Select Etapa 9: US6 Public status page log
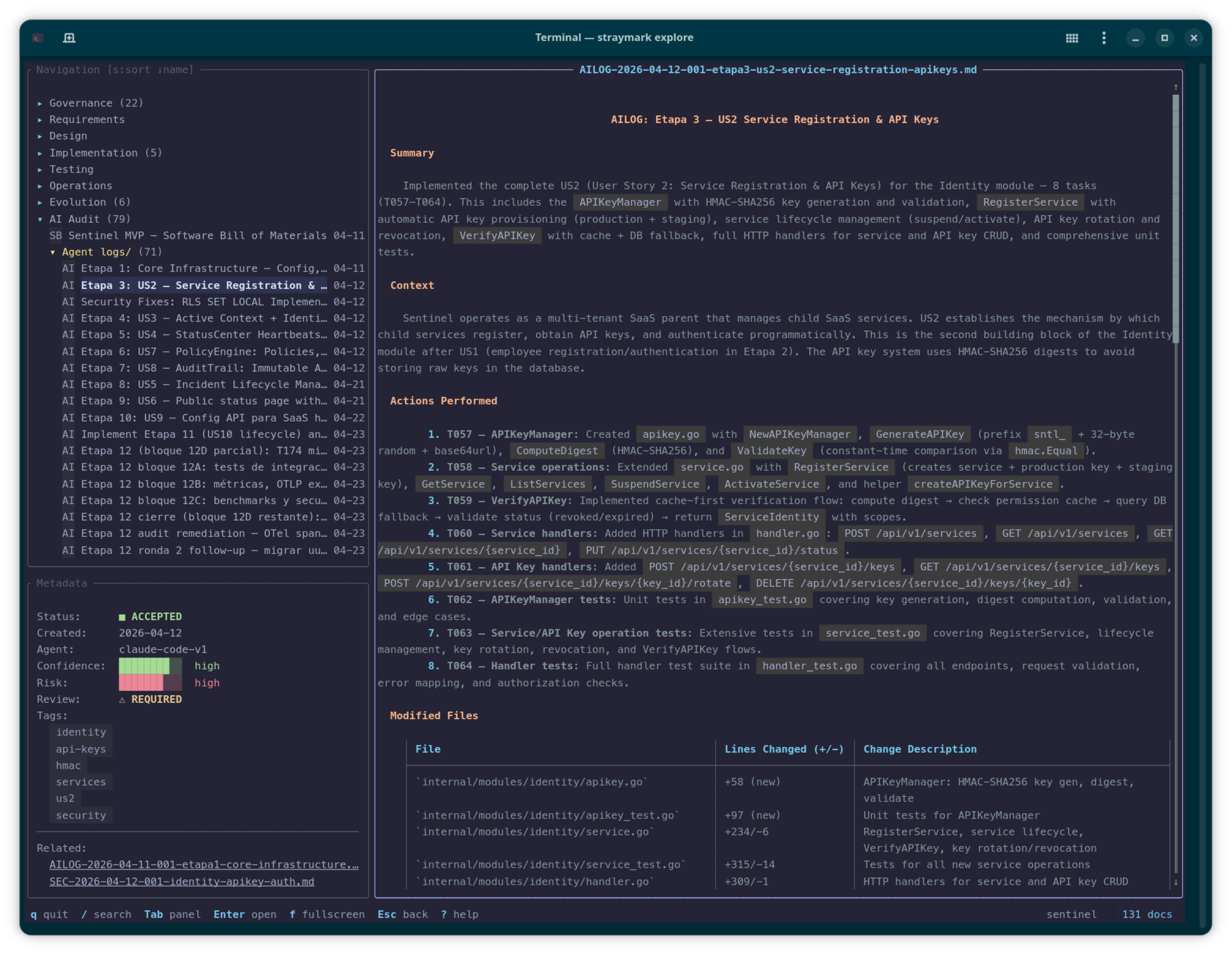This screenshot has height=955, width=1232. [213, 401]
